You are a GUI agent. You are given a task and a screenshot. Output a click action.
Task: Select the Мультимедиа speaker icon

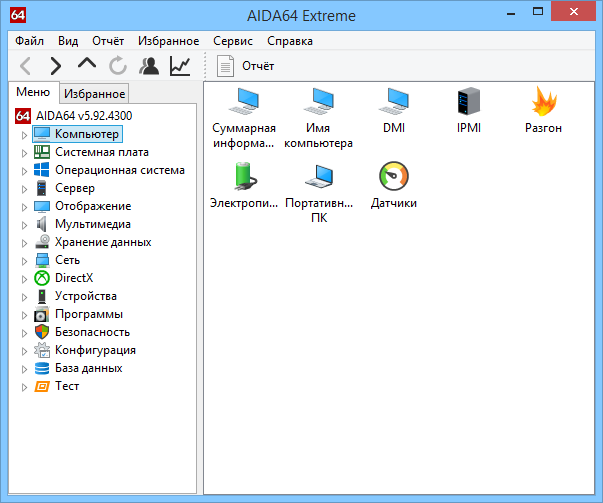42,224
